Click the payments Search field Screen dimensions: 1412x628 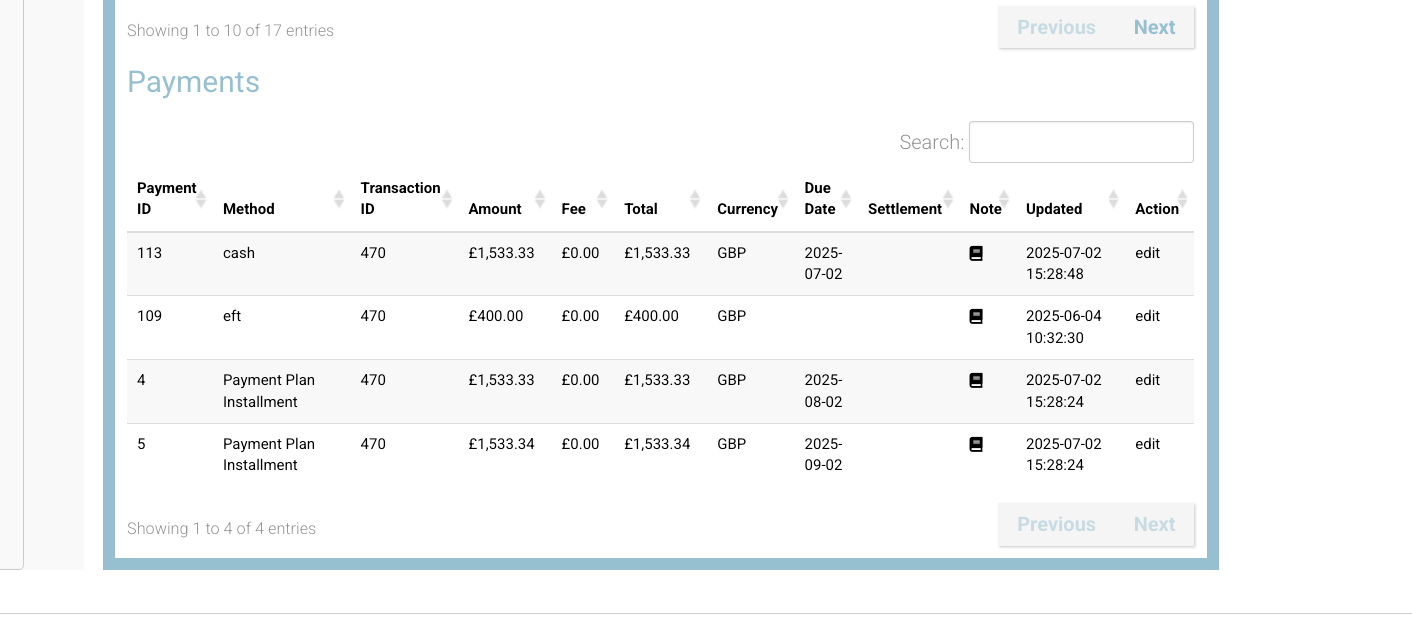point(1081,142)
